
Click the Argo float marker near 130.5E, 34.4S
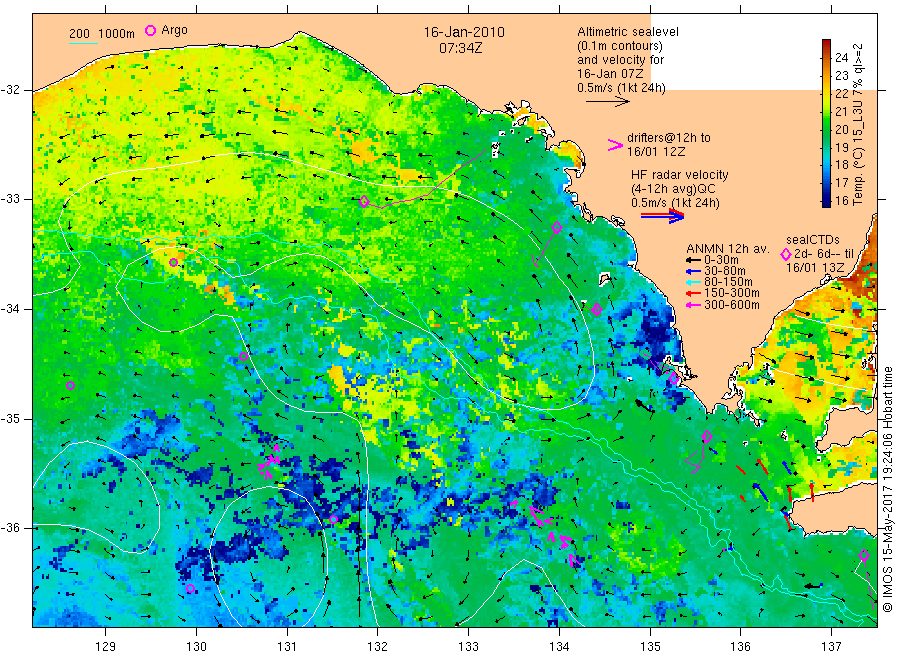point(243,356)
